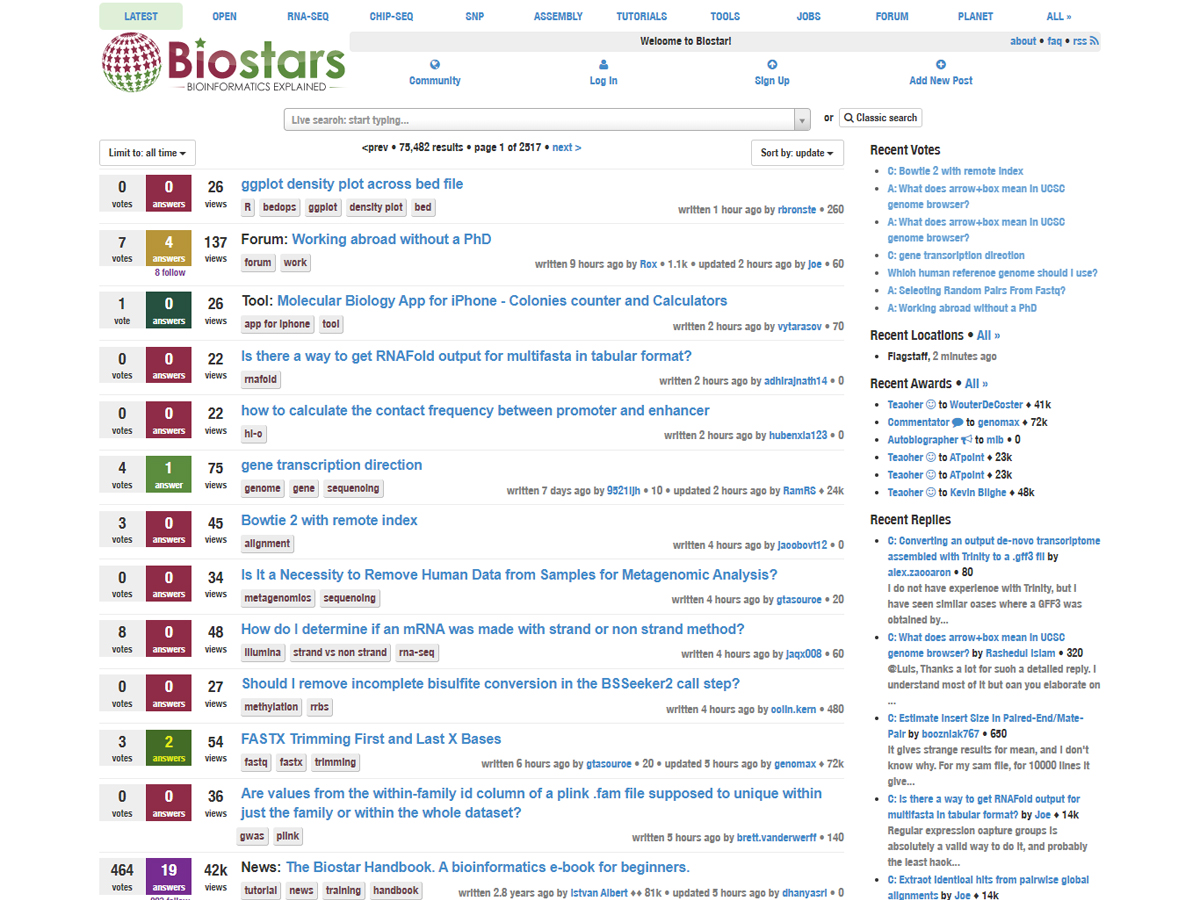Click the Teacher smiley award icon
Viewport: 1200px width, 900px height.
(x=931, y=404)
